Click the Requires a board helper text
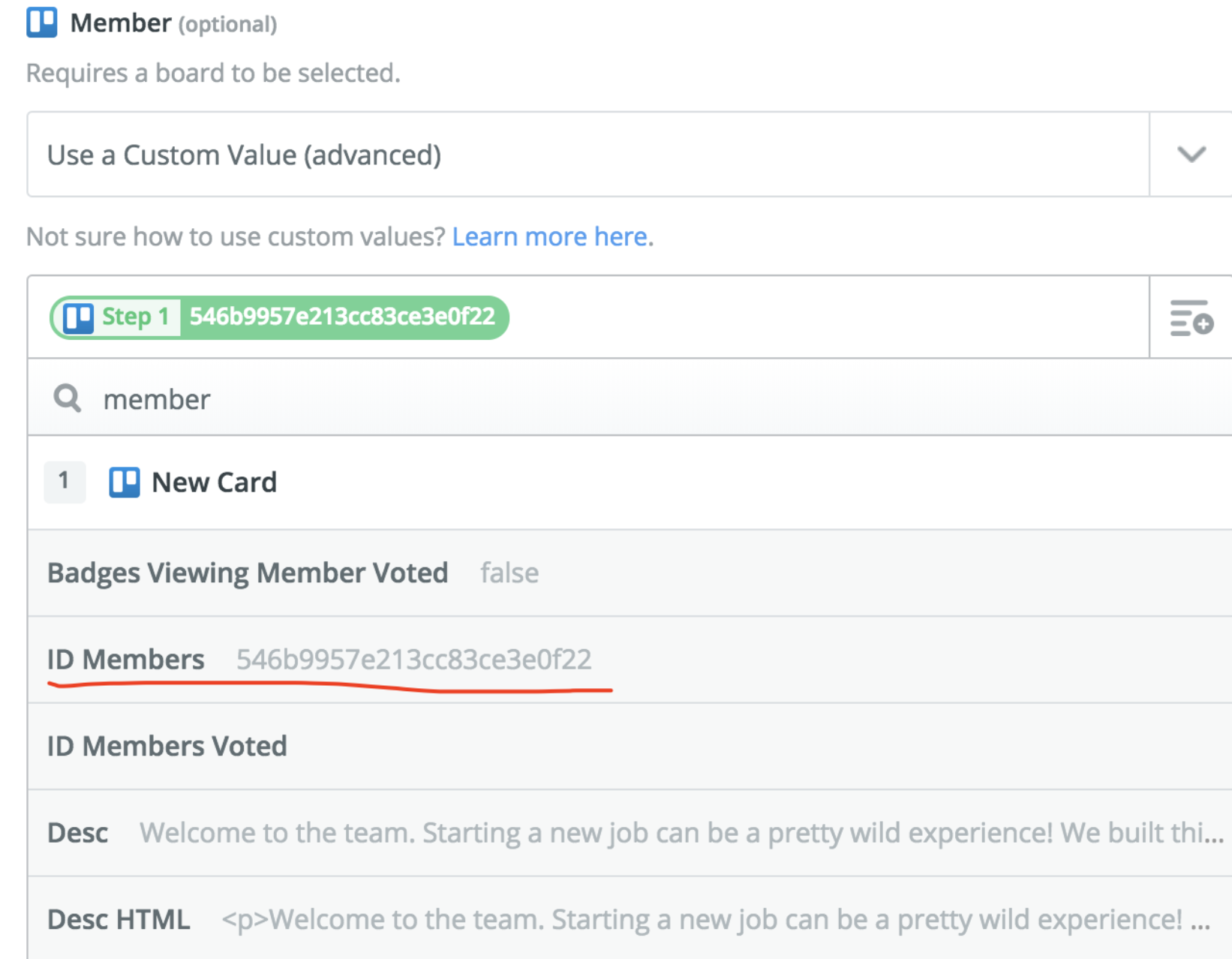 tap(213, 74)
